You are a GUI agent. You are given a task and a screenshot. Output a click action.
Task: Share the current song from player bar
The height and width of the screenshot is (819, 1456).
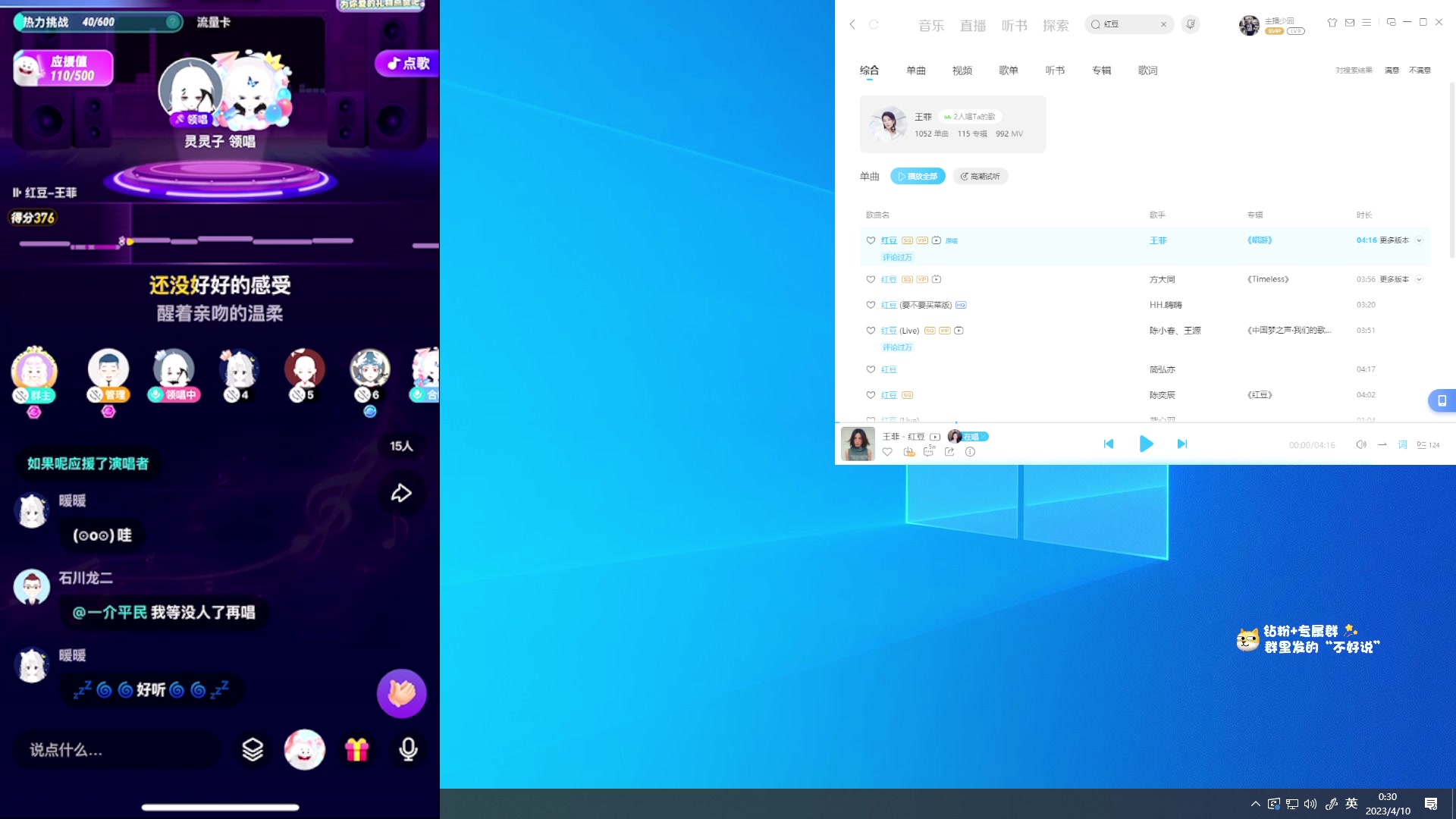(x=949, y=452)
